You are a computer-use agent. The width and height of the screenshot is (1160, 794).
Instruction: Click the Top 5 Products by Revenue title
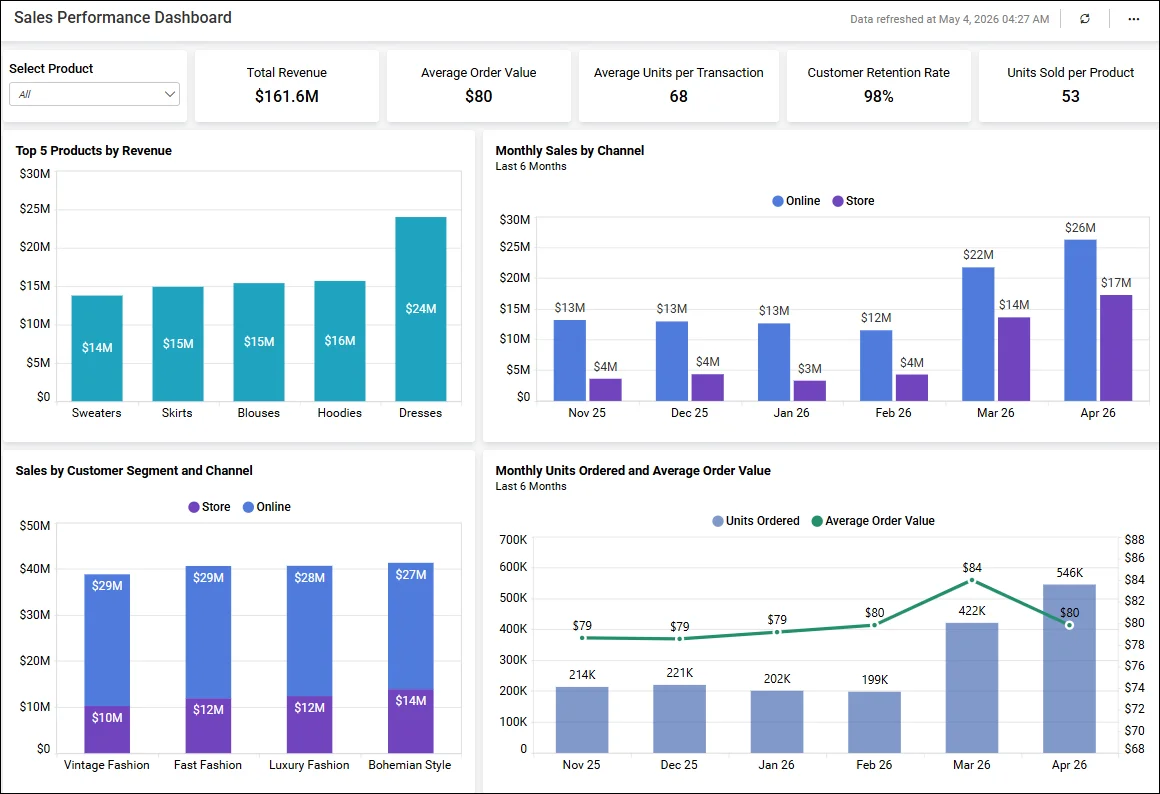[93, 150]
